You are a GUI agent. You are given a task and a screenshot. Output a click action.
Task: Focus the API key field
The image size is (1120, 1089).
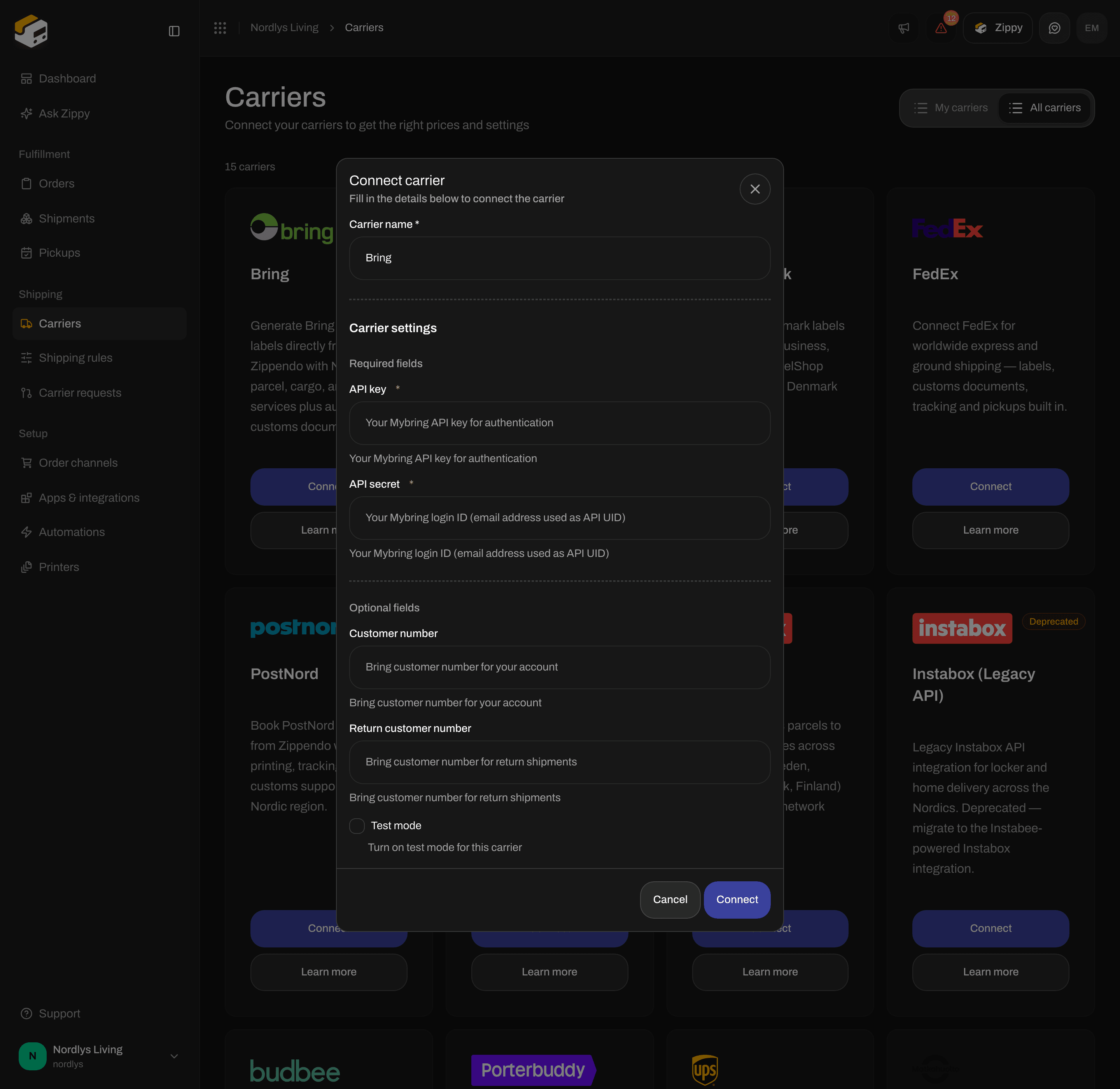point(560,423)
